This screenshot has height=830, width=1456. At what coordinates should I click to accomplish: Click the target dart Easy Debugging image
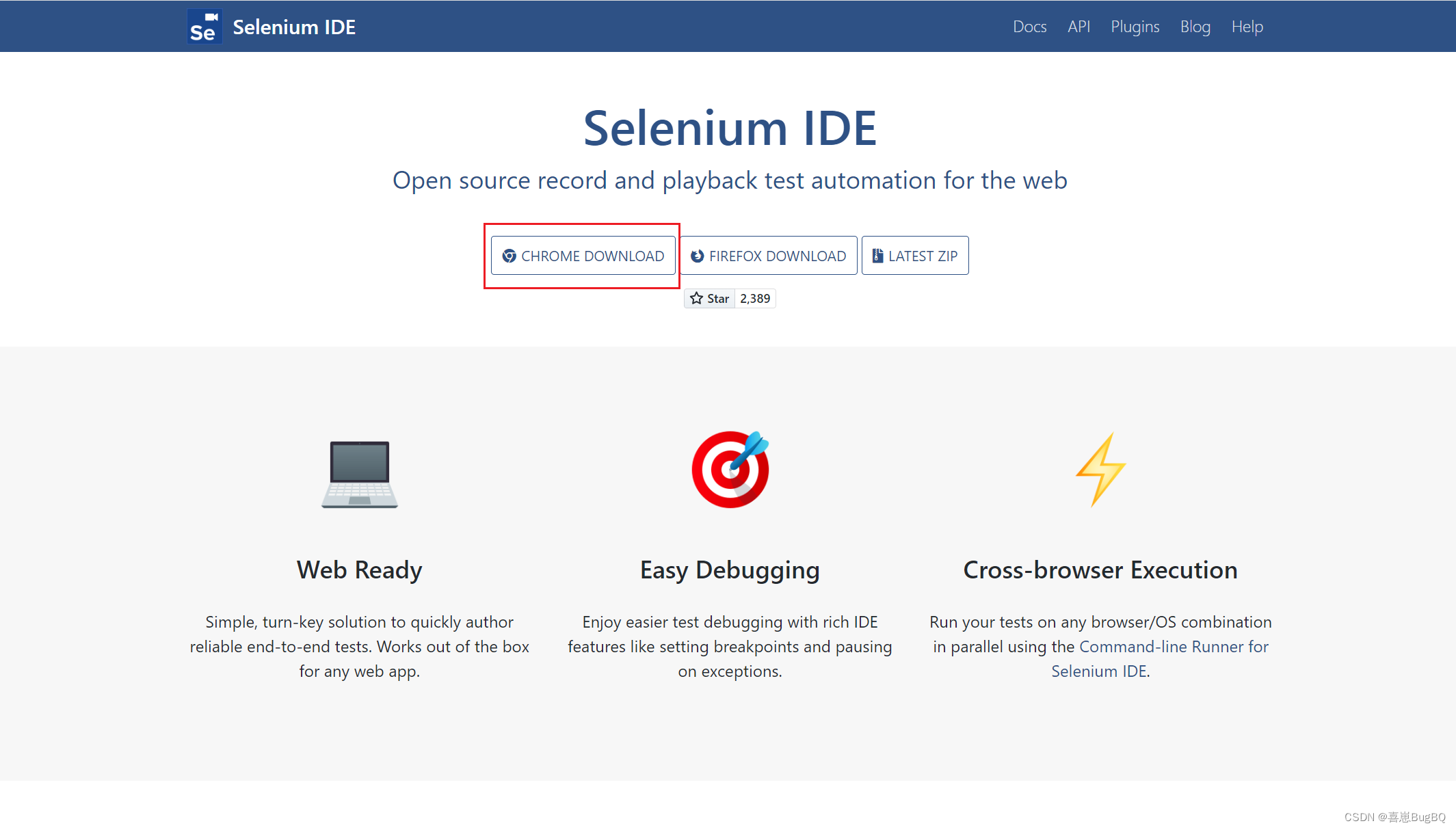pos(730,469)
